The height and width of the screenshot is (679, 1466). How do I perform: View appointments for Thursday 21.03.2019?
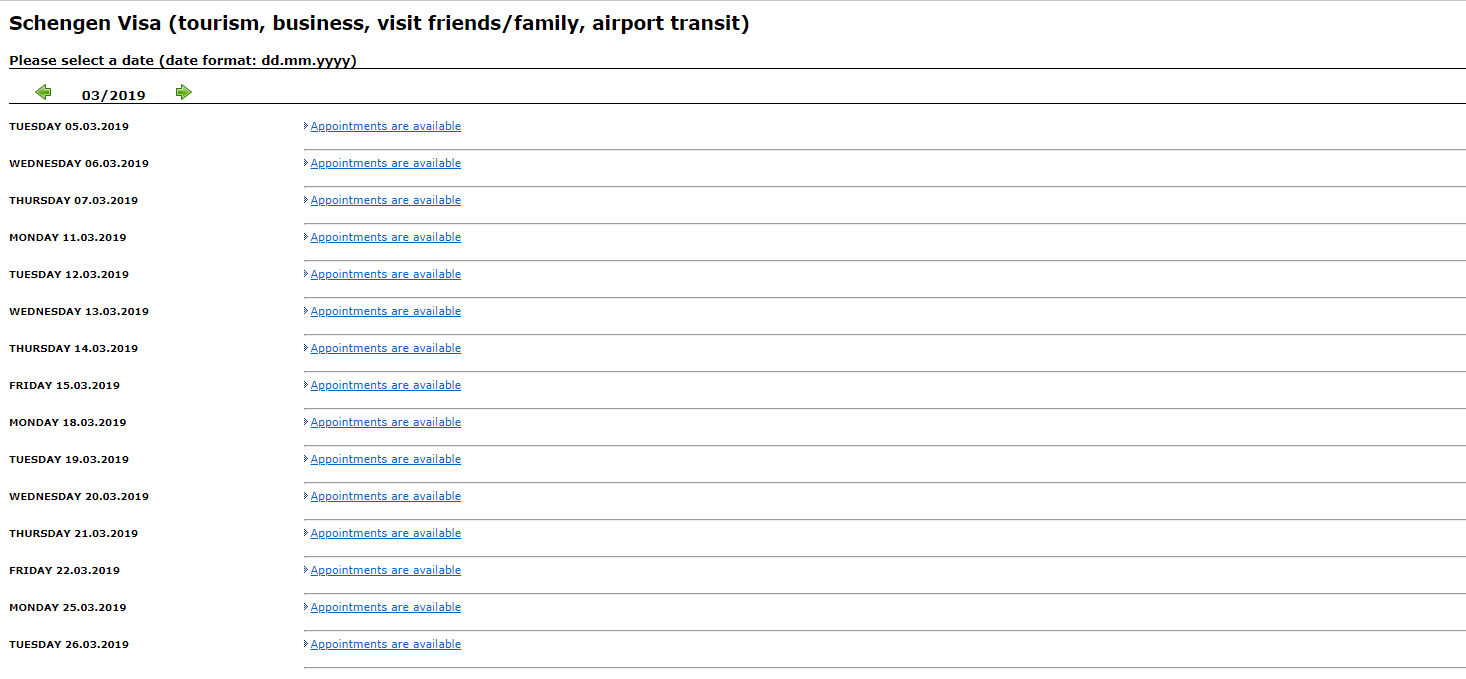pos(386,533)
